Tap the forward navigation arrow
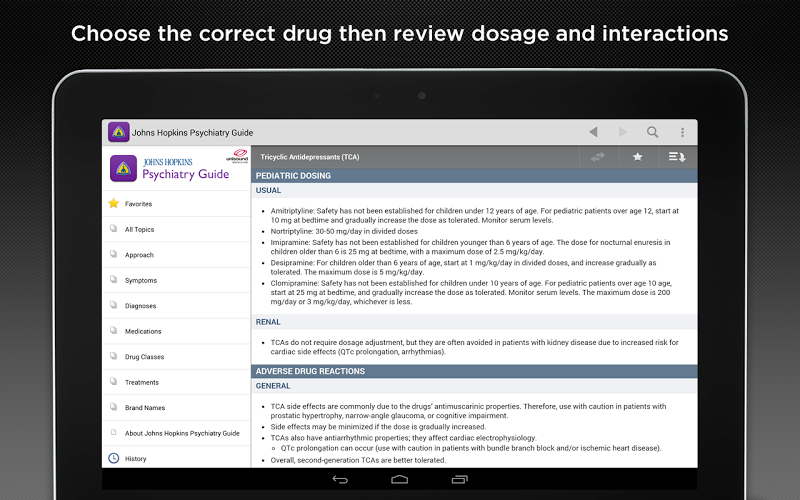The height and width of the screenshot is (500, 800). 622,132
